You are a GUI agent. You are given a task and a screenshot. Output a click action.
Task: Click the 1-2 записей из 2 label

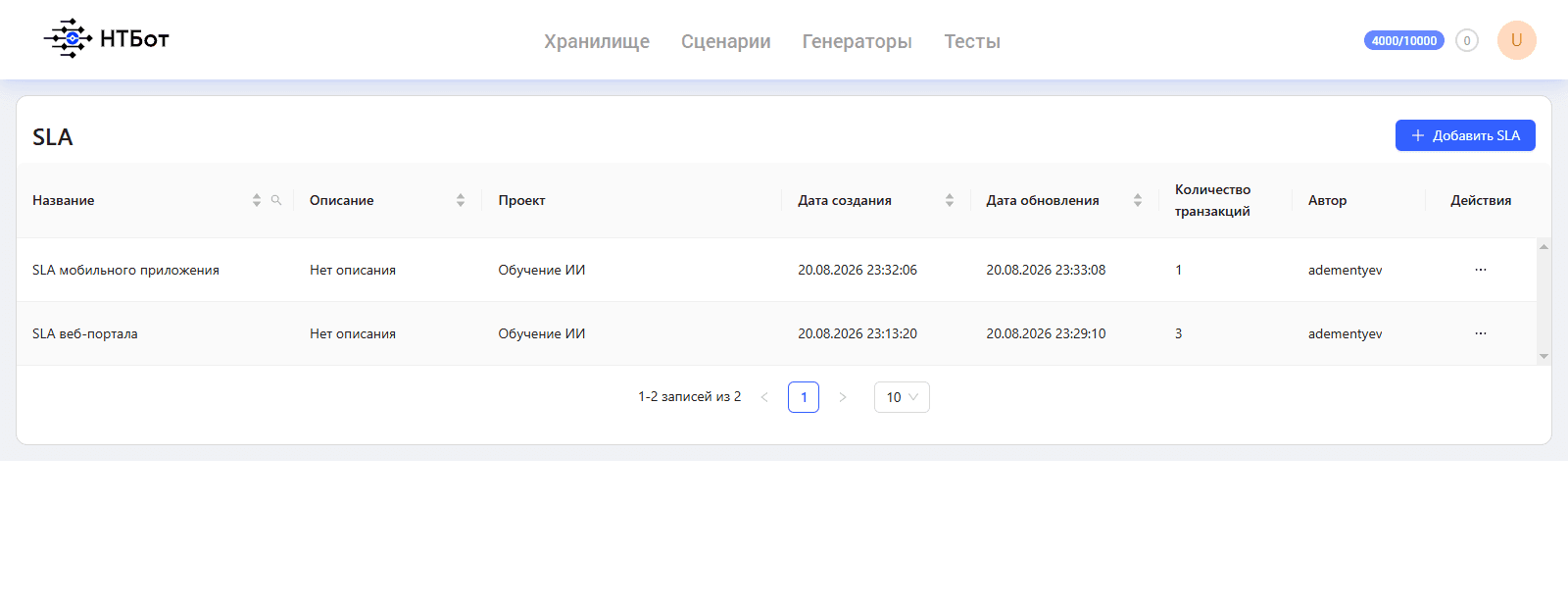pyautogui.click(x=690, y=396)
